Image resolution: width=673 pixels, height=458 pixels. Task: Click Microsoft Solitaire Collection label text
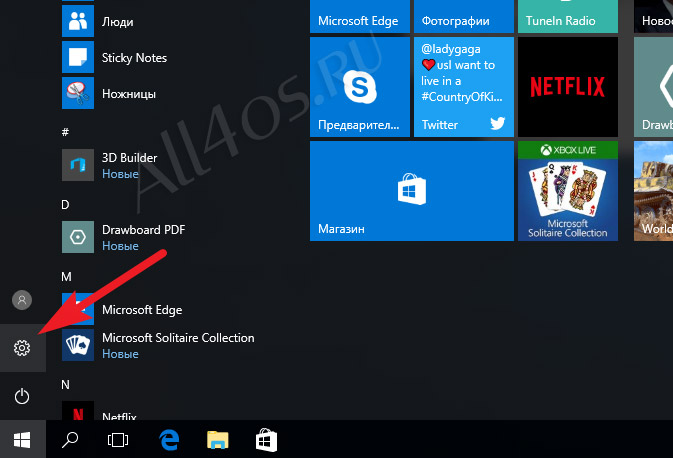178,338
